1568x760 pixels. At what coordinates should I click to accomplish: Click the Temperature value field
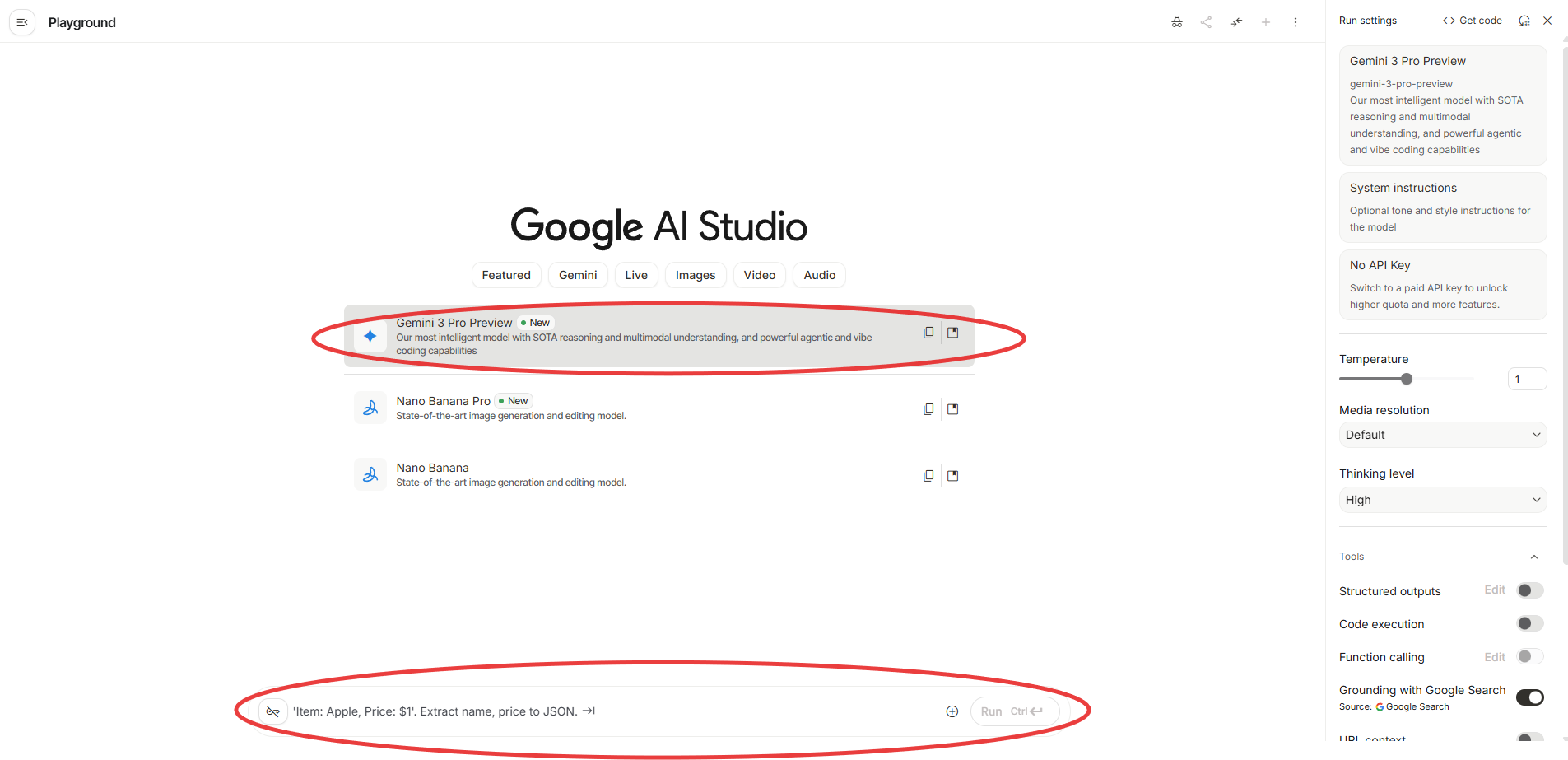[1527, 379]
